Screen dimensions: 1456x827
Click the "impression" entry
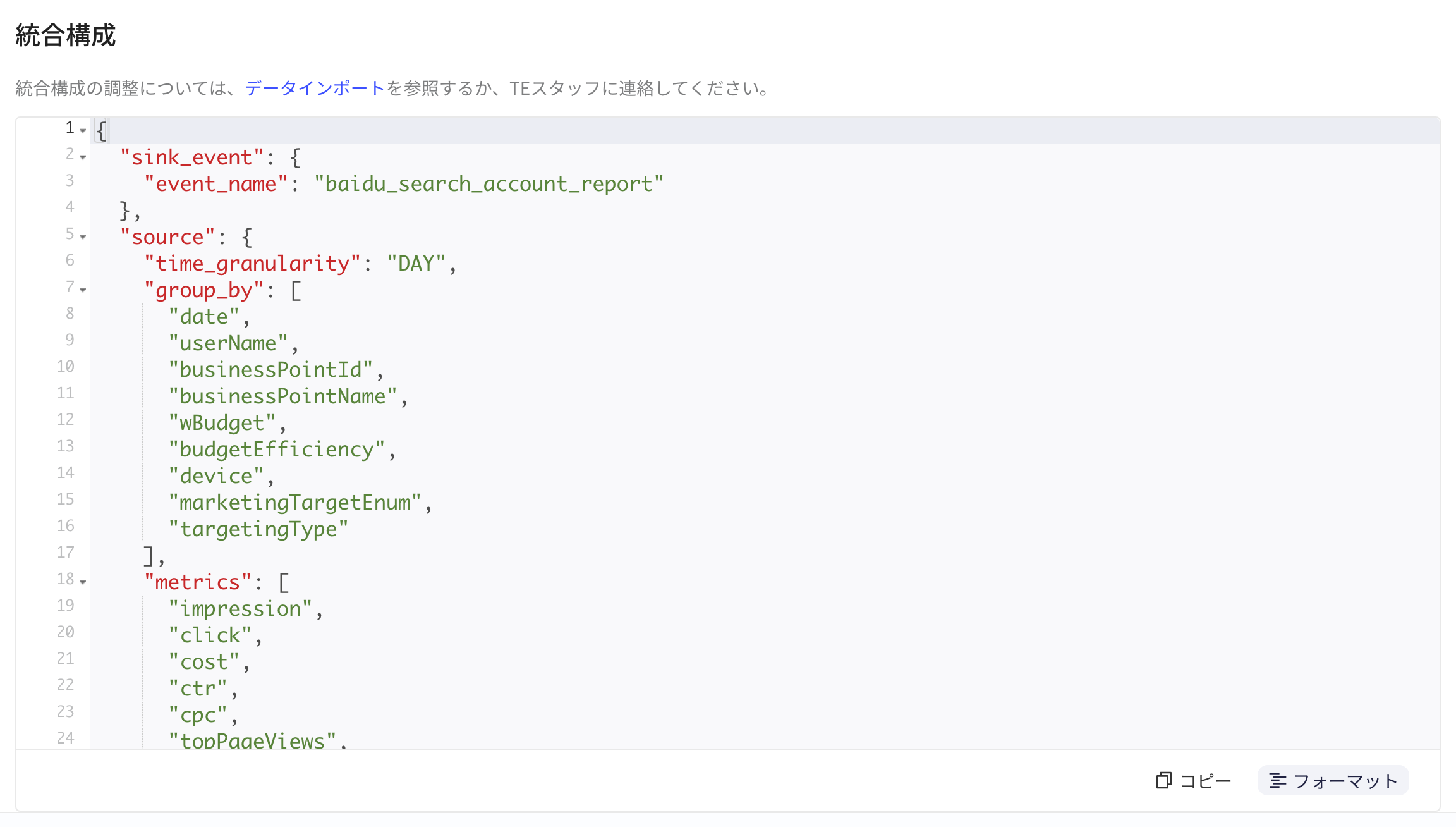pyautogui.click(x=240, y=609)
